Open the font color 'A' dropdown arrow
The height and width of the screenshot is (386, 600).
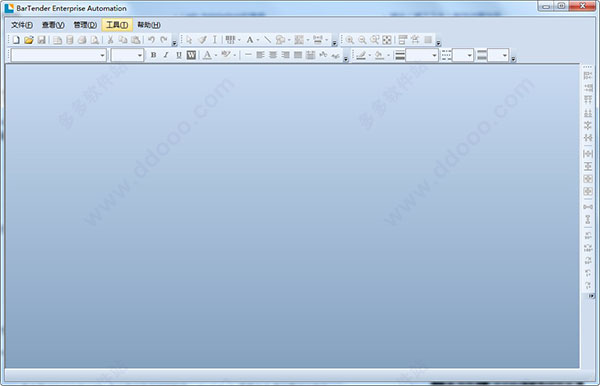click(216, 55)
